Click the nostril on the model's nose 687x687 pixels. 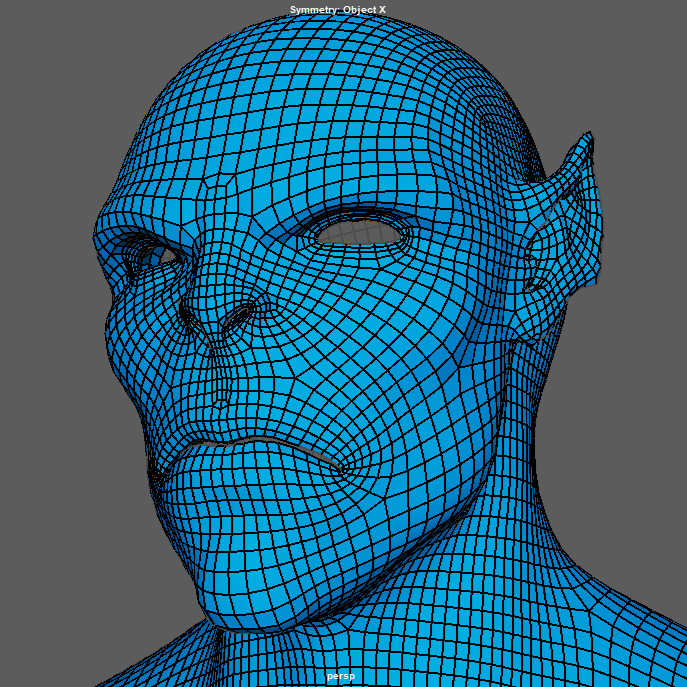point(238,316)
